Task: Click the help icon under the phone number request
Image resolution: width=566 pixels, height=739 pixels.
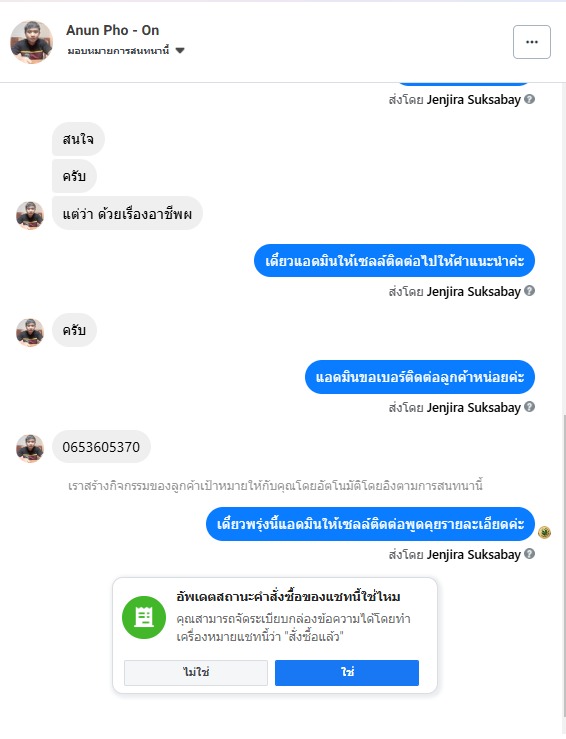Action: [x=529, y=407]
